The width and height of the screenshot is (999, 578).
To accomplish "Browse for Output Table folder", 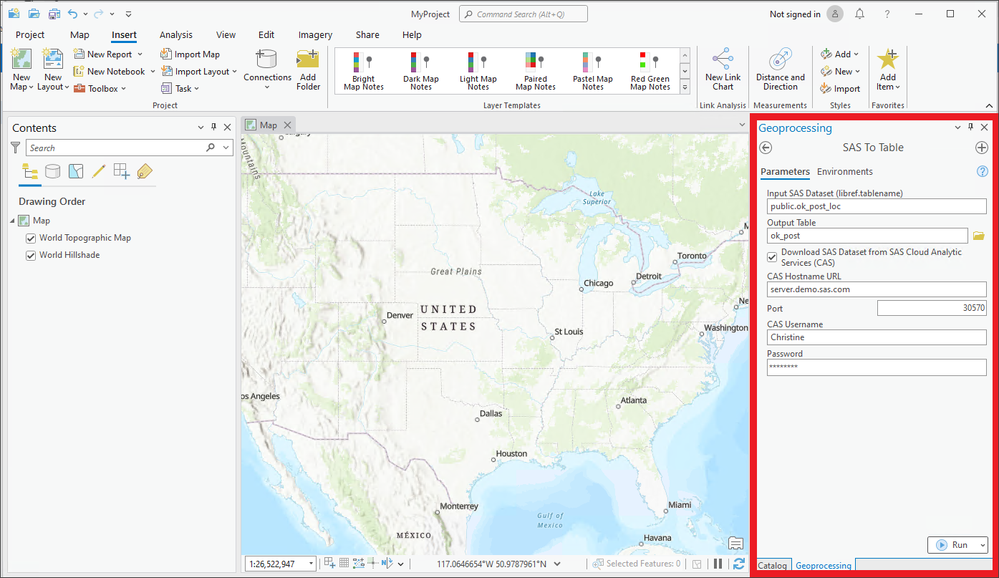I will click(x=979, y=236).
